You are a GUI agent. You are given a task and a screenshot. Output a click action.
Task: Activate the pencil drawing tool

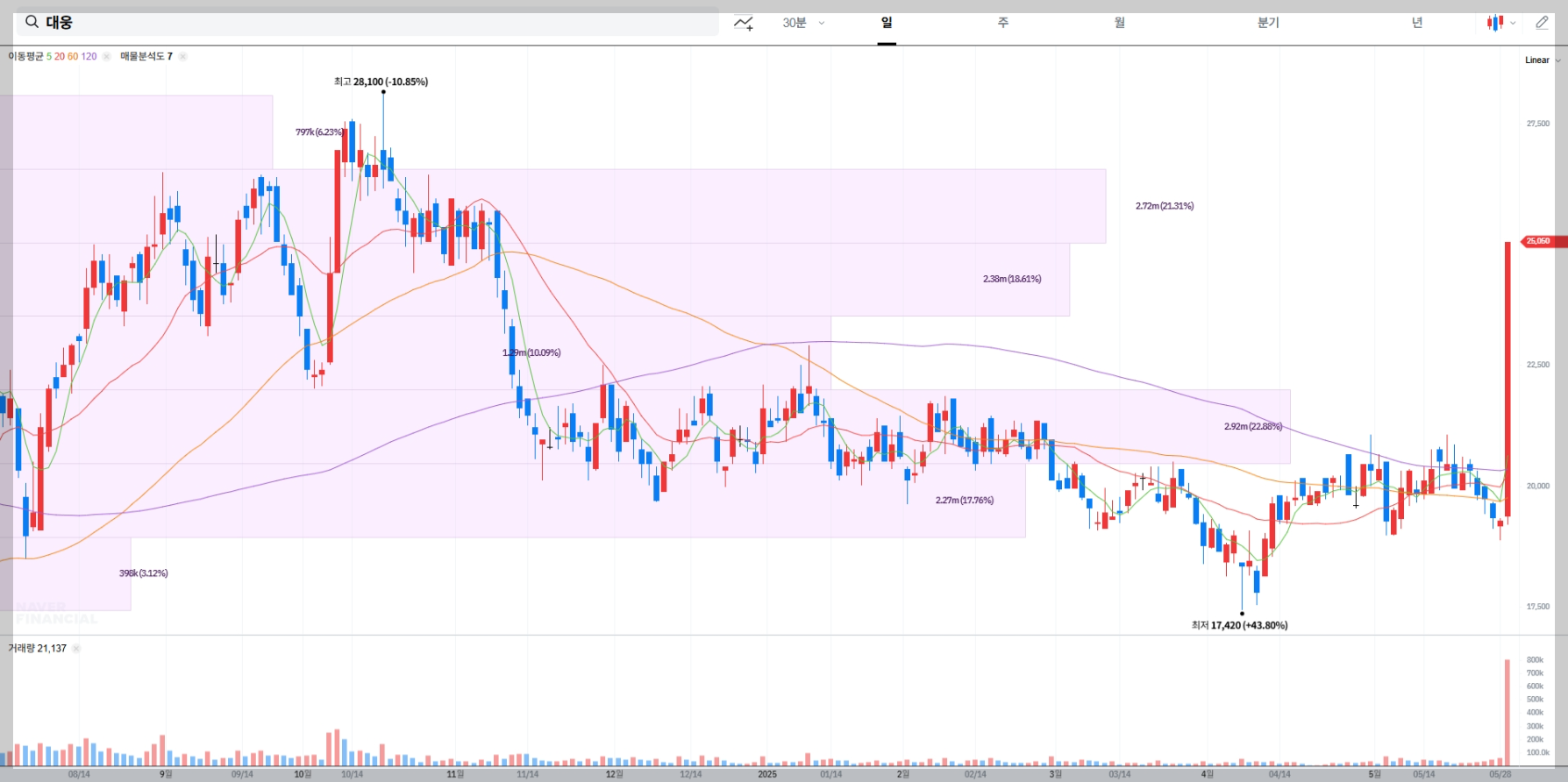point(1542,23)
